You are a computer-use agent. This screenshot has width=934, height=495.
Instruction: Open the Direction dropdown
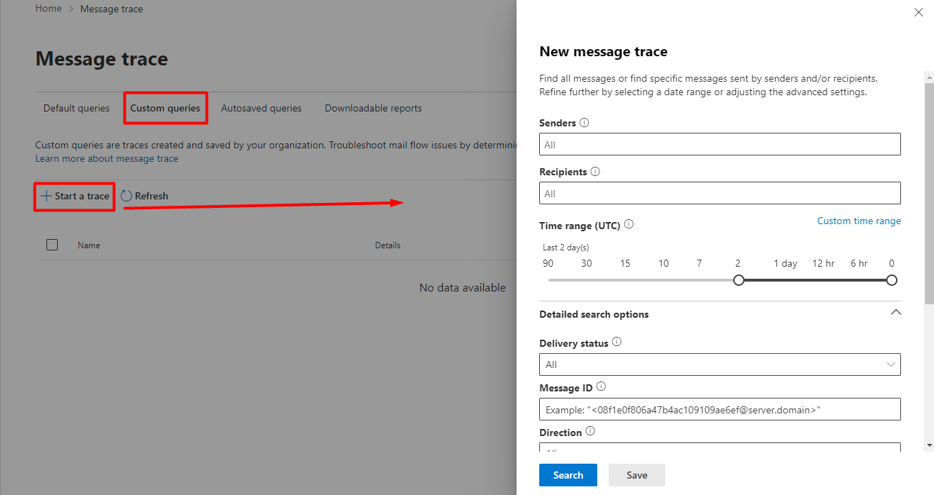click(720, 447)
